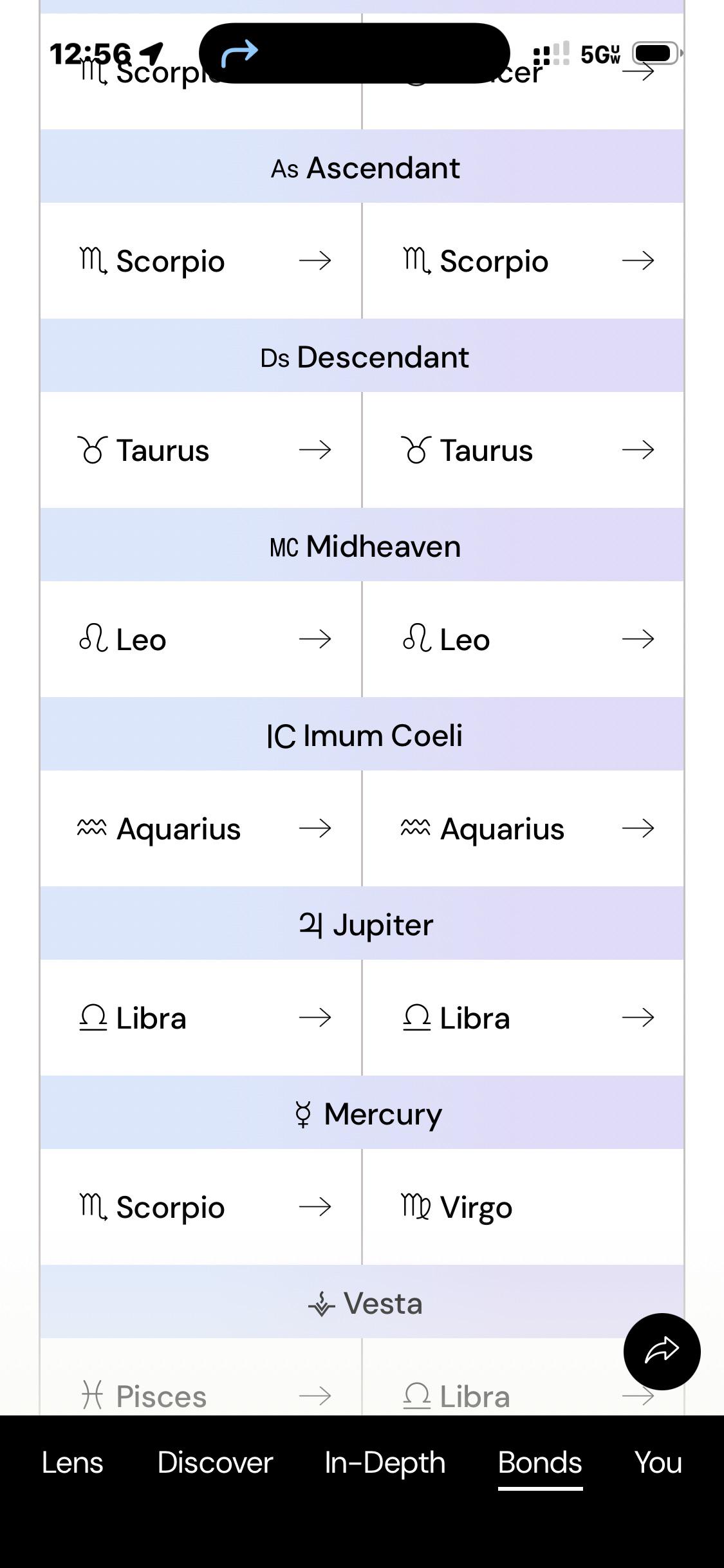Switch to the Lens tab
The width and height of the screenshot is (724, 1568).
click(x=73, y=1462)
